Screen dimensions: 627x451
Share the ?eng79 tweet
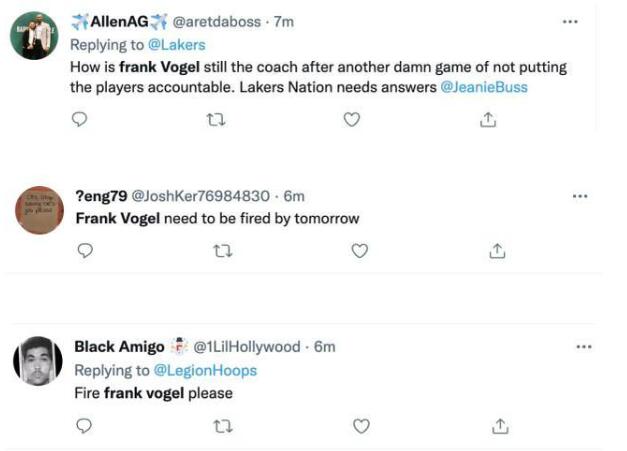tap(497, 252)
